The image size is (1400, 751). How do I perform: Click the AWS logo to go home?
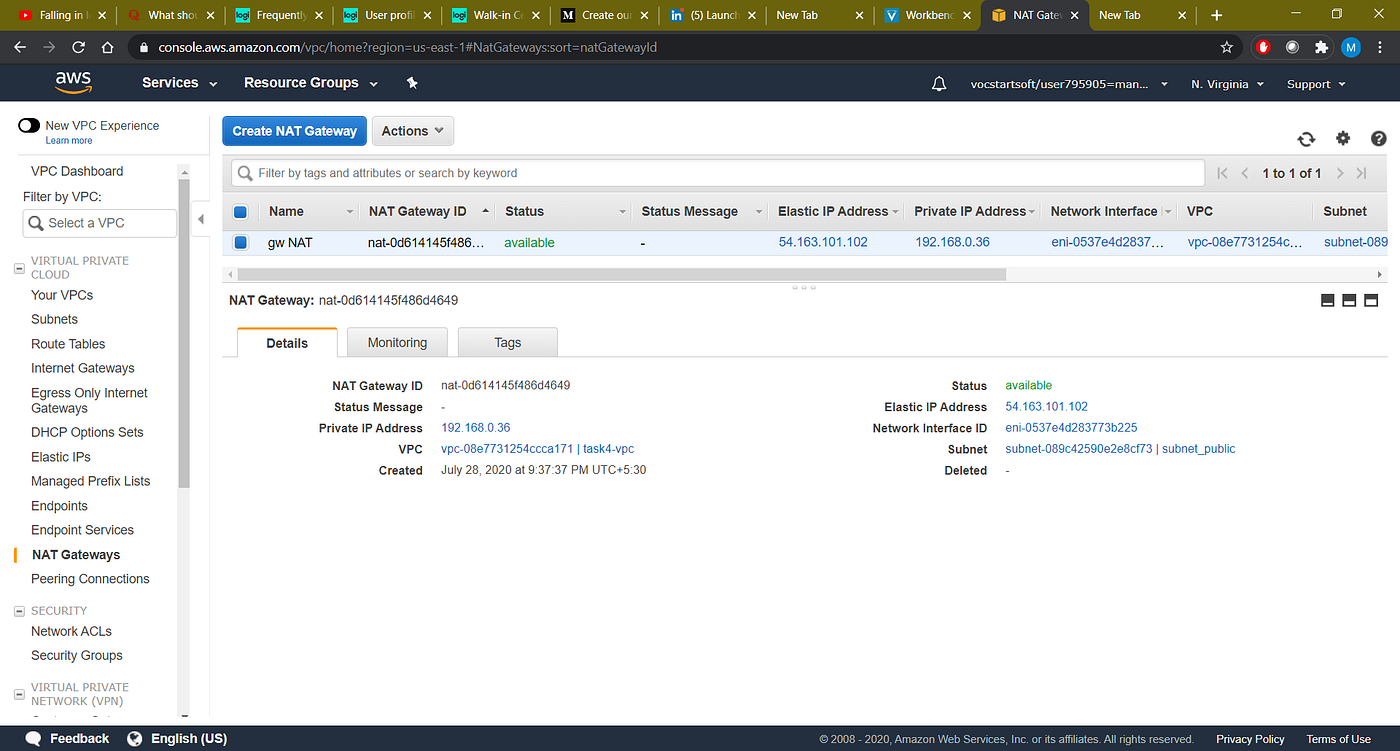coord(73,83)
